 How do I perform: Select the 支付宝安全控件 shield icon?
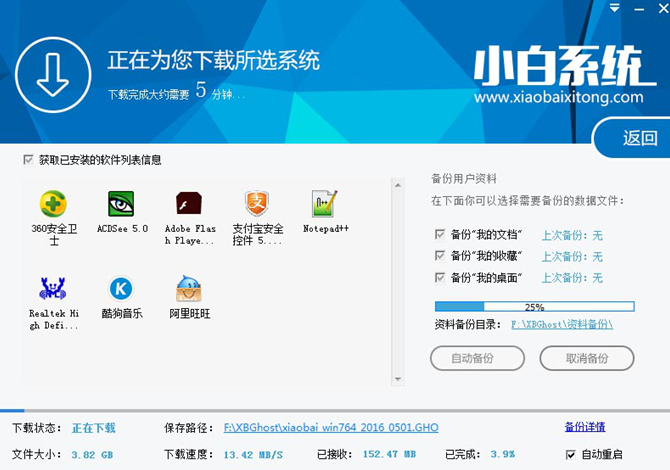[x=257, y=203]
